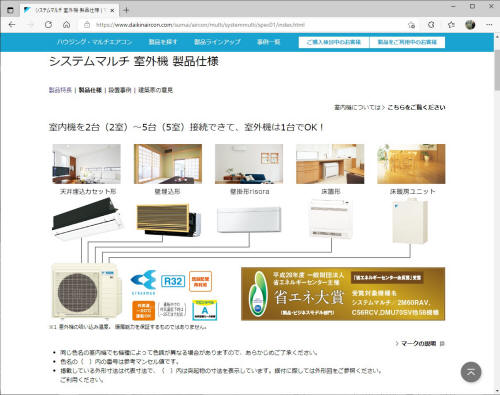The width and height of the screenshot is (500, 395).
Task: Click the browser address bar URL
Action: [200, 25]
